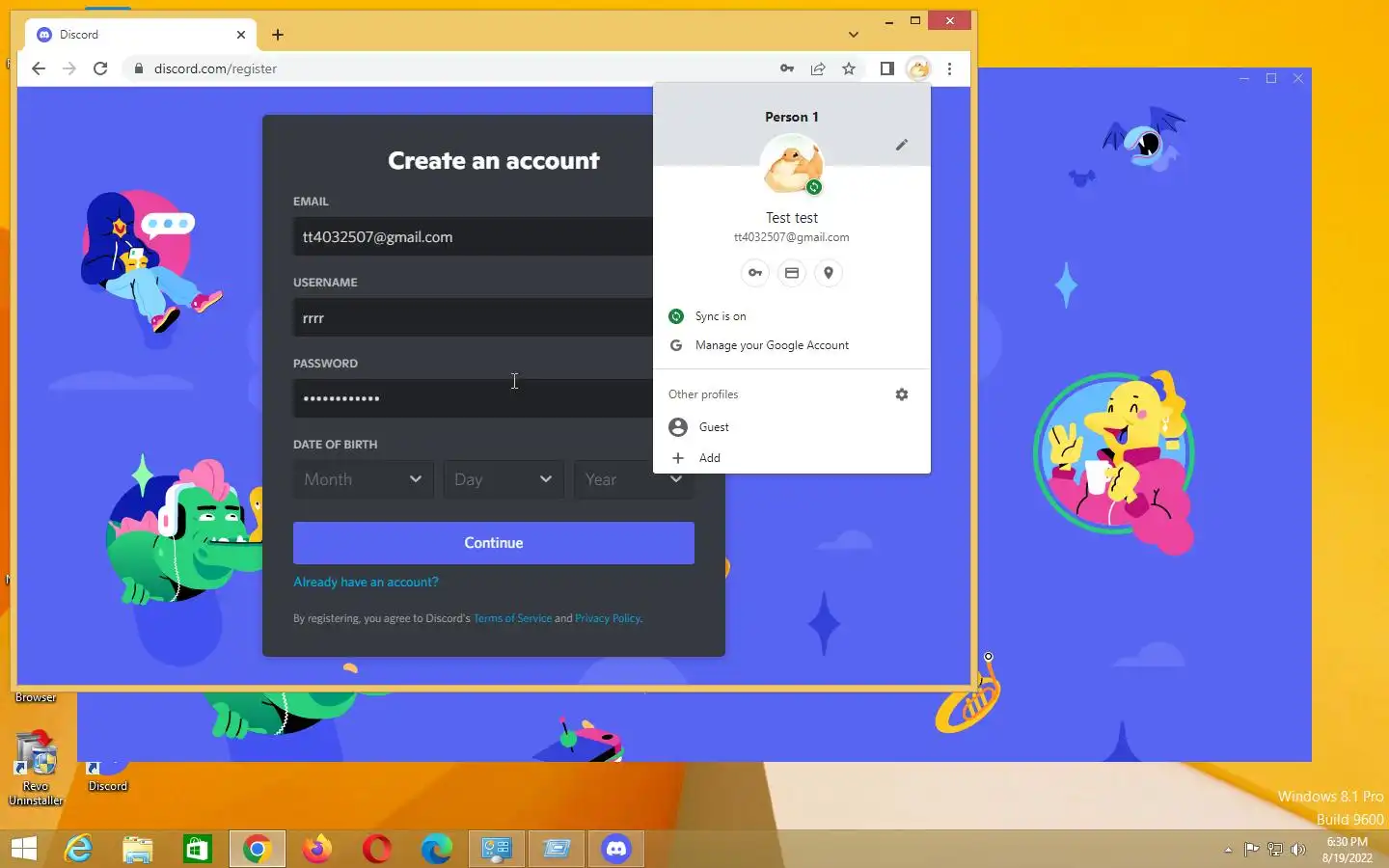
Task: Open the Windows Store taskbar icon
Action: [x=198, y=849]
